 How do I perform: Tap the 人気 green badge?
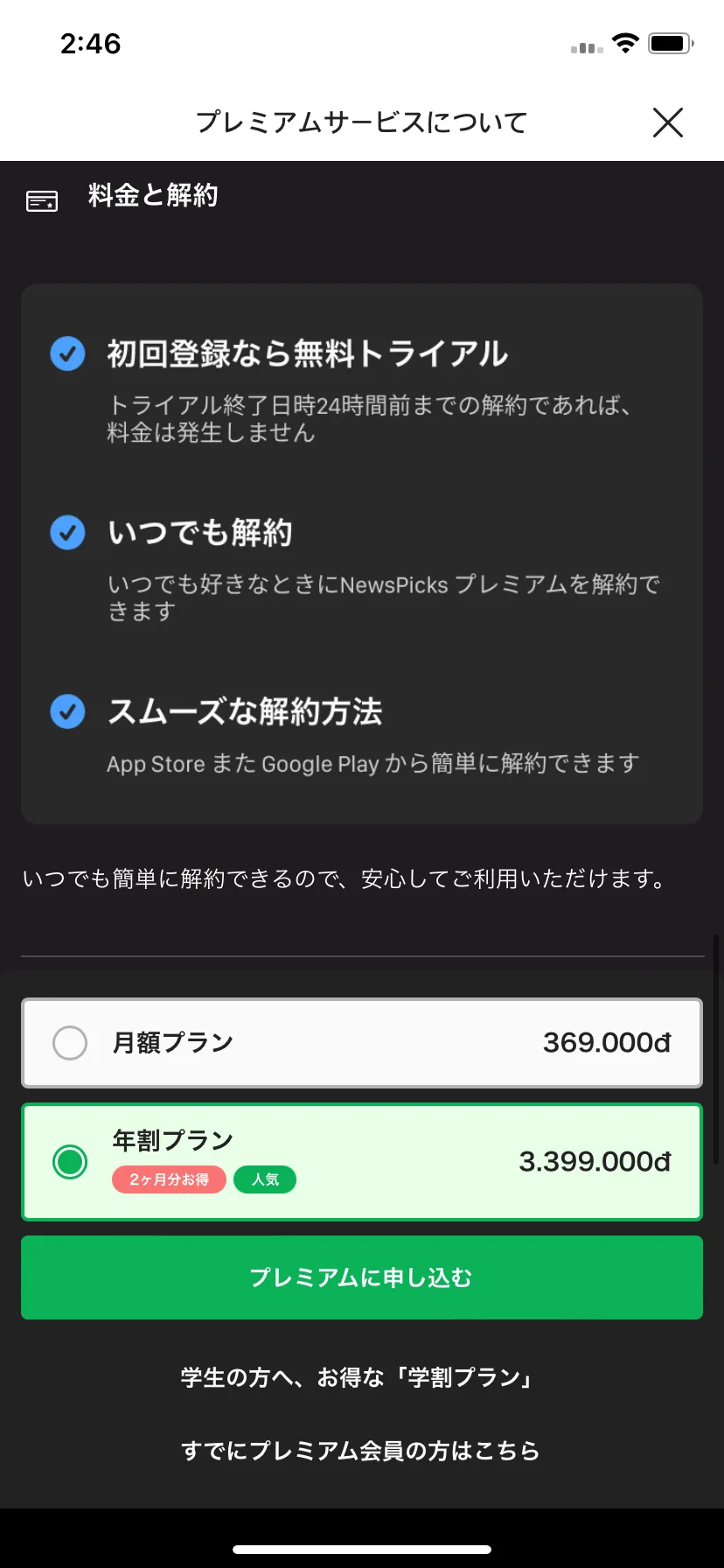(265, 1179)
